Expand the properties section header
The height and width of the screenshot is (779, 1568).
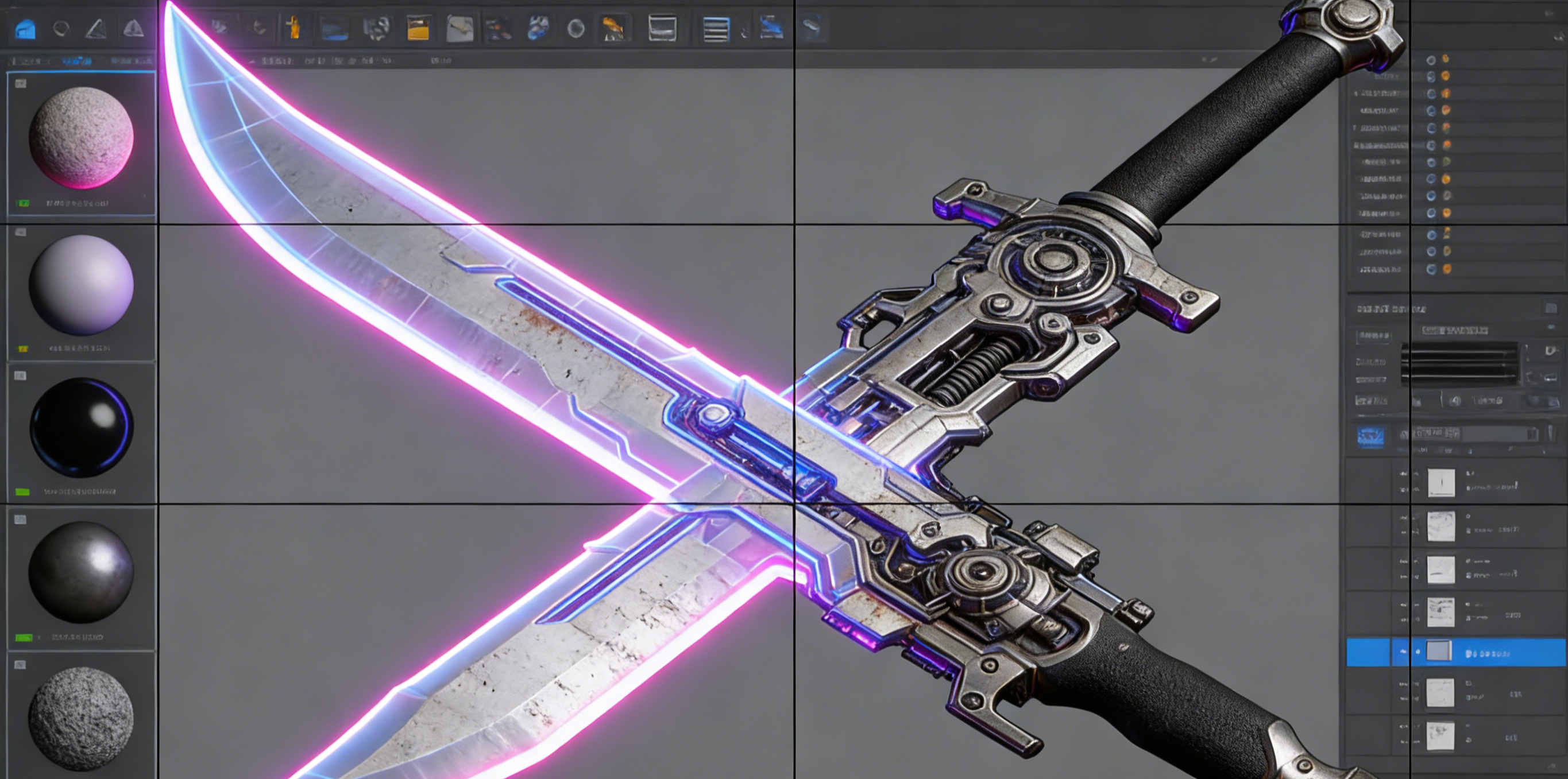(1391, 309)
